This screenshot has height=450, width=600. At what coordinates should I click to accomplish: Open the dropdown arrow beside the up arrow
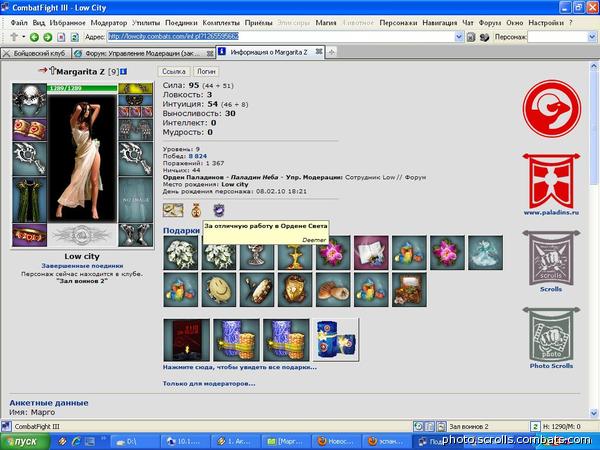tap(23, 37)
